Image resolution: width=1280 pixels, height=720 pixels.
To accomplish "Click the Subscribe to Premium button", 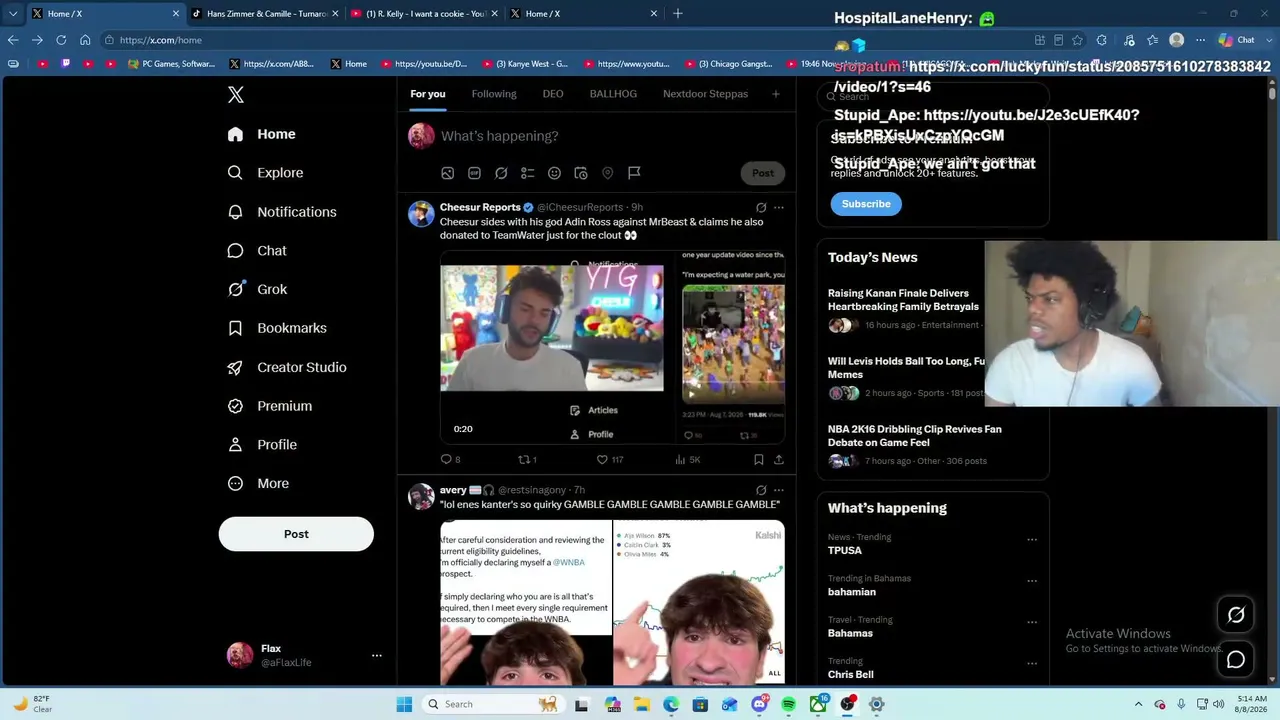I will click(x=866, y=204).
